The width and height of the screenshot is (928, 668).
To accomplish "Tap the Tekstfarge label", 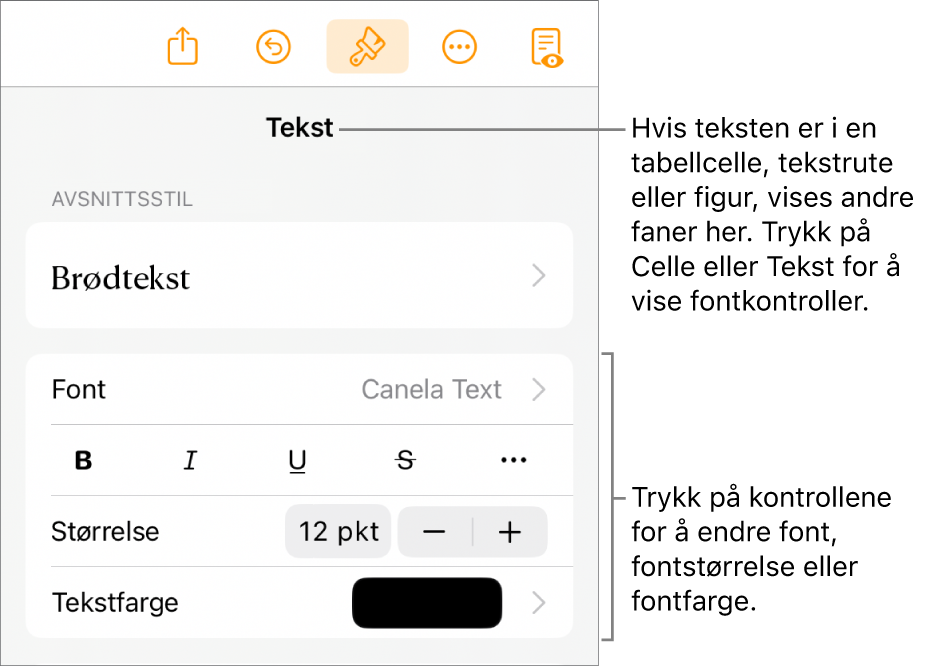I will pos(115,603).
